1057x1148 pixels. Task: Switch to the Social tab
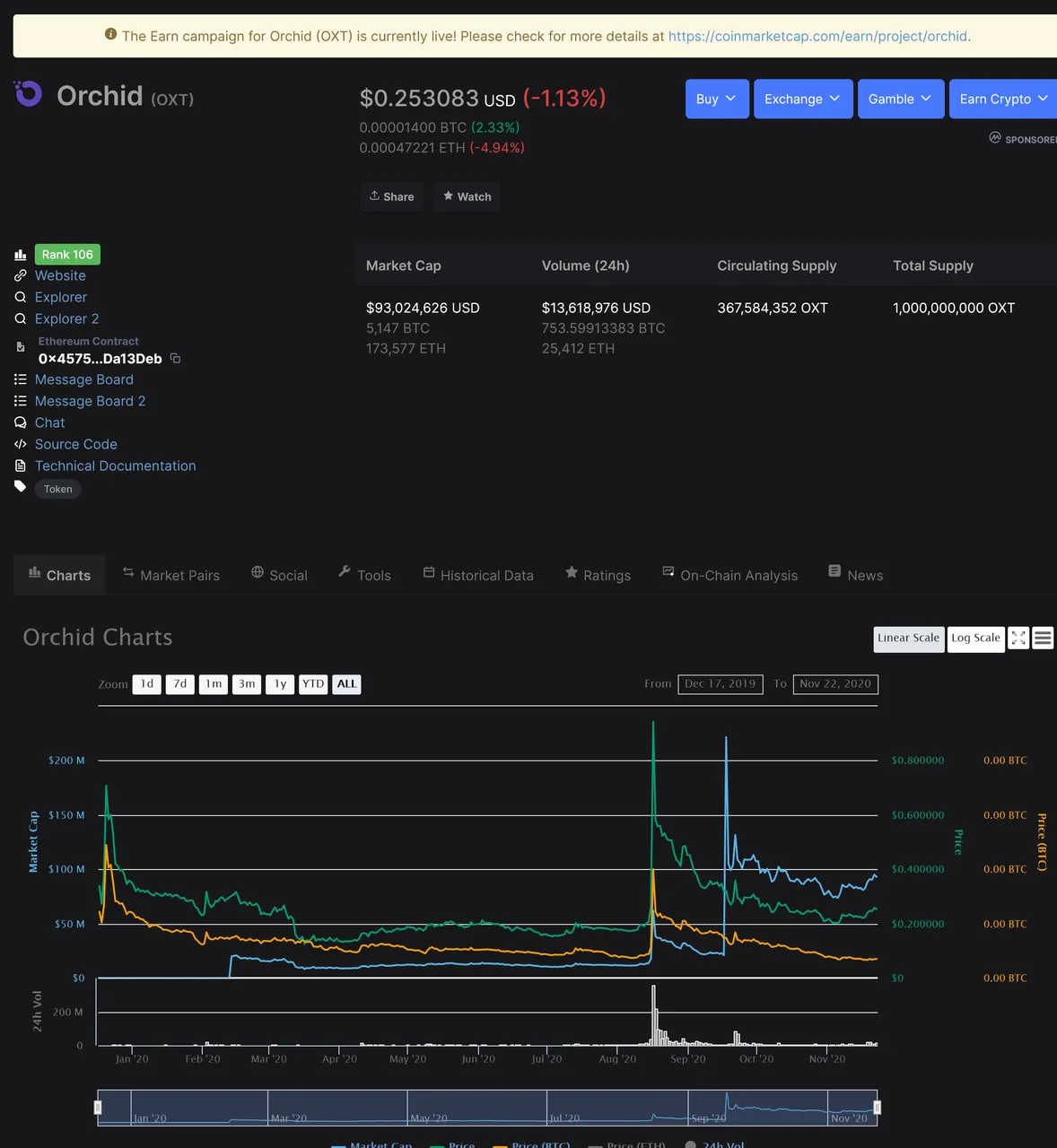pos(279,575)
